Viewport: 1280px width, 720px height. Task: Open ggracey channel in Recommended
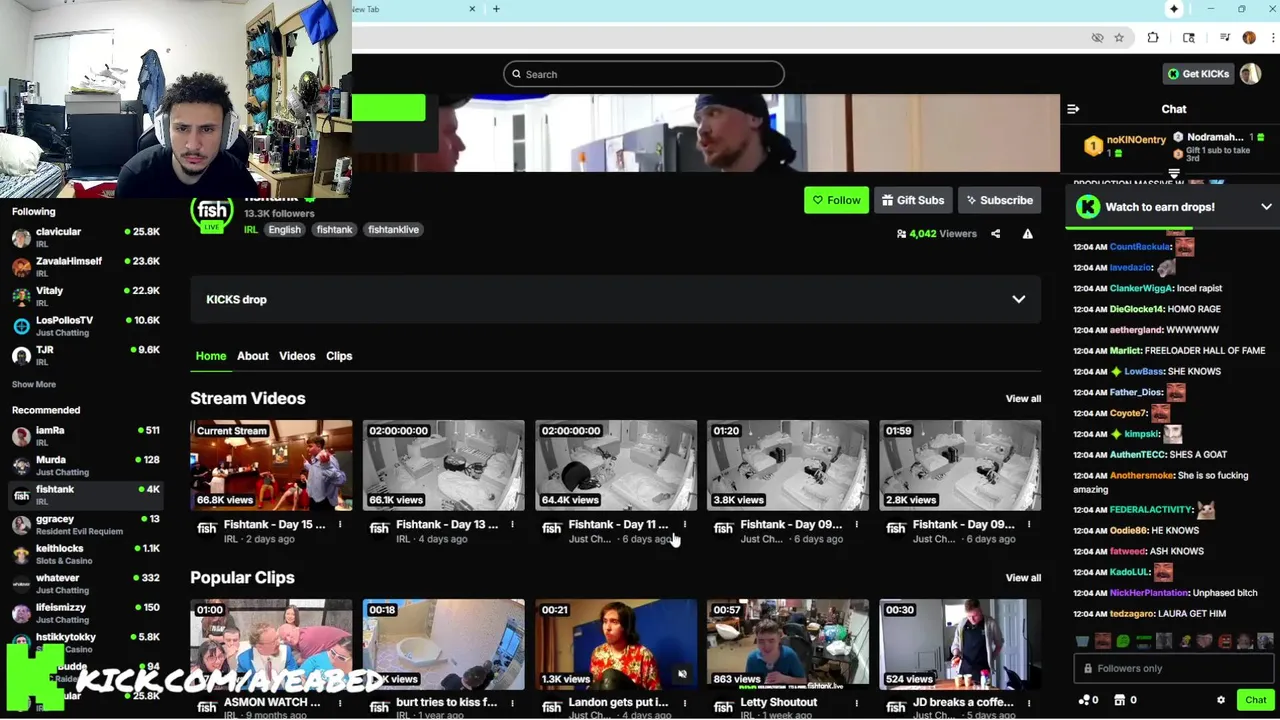86,525
